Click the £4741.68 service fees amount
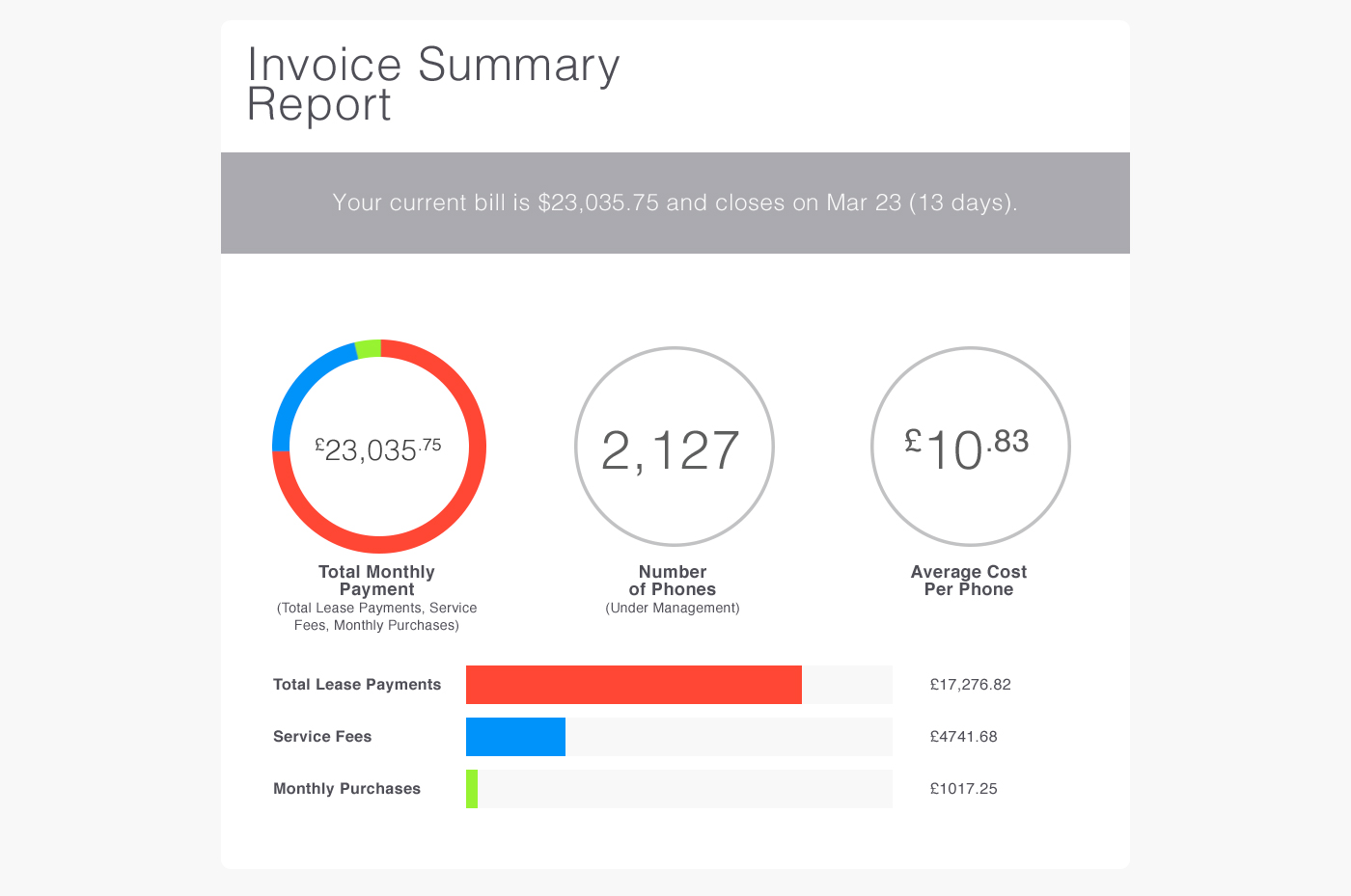1351x896 pixels. coord(963,737)
